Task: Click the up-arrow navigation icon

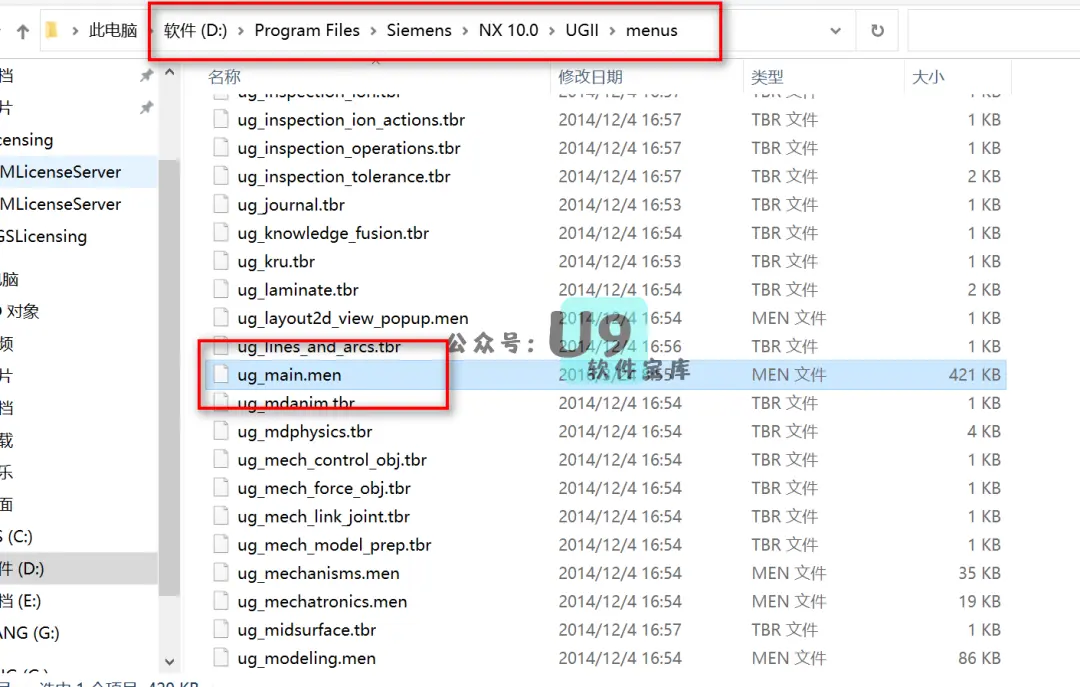Action: tap(21, 30)
